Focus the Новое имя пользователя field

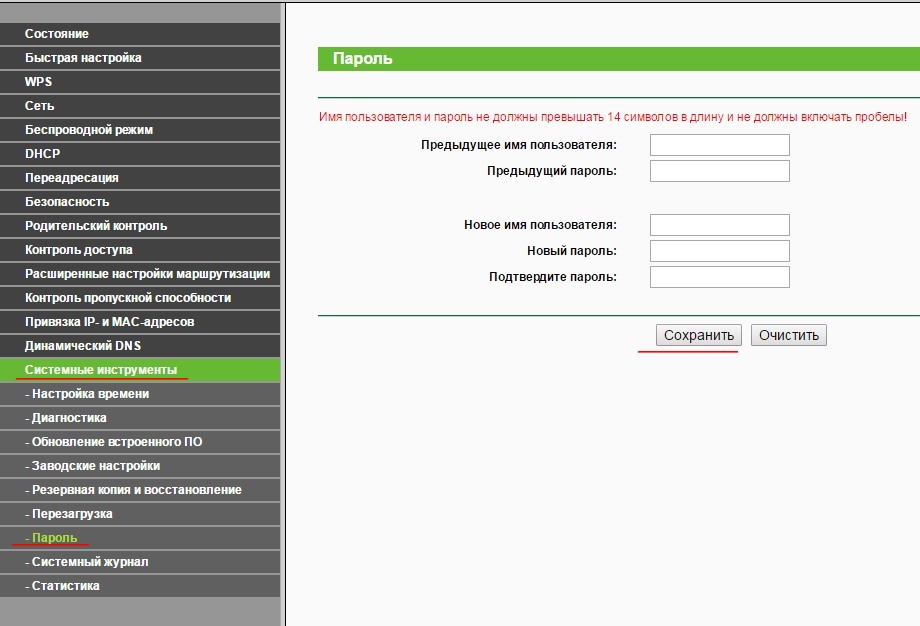pos(719,225)
